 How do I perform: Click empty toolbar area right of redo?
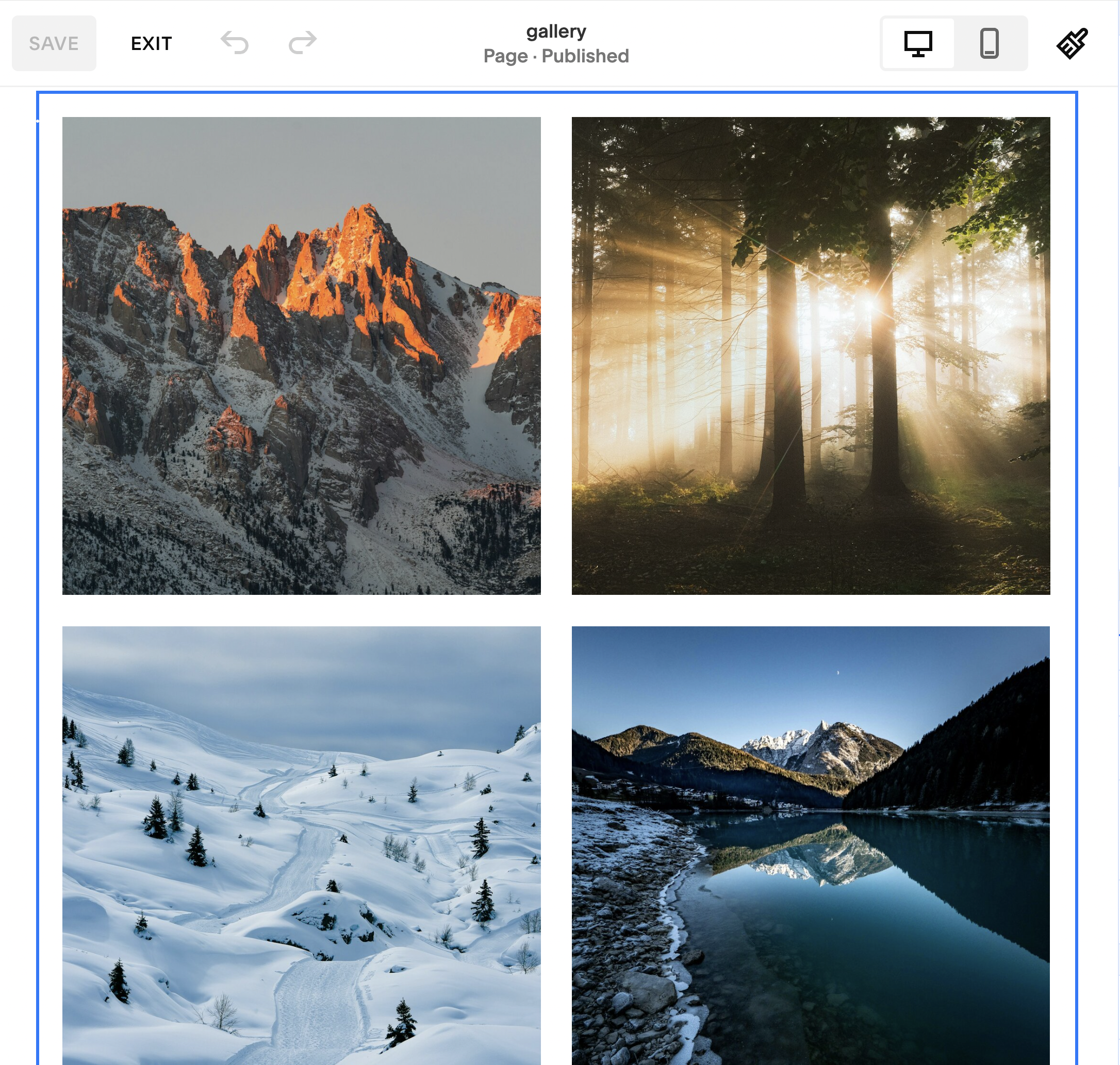pos(398,43)
